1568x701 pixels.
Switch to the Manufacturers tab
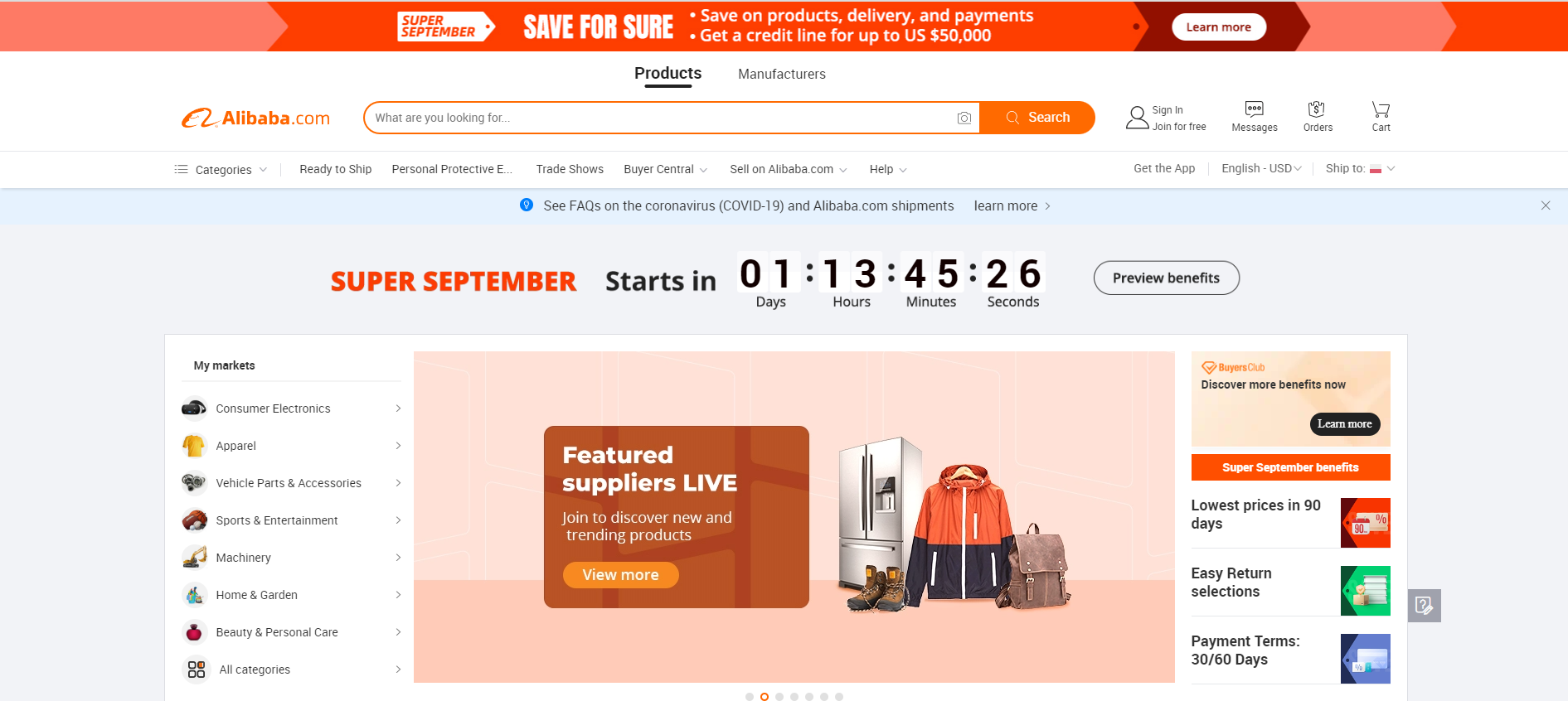point(782,74)
